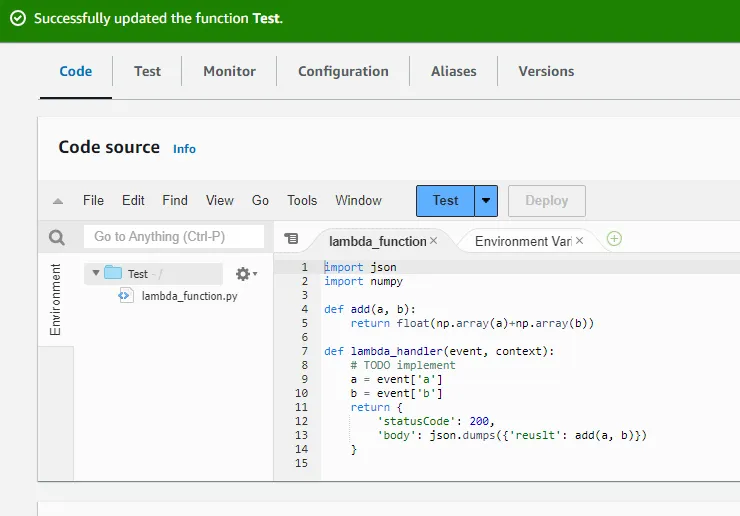Switch to the Monitor tab

tap(229, 71)
